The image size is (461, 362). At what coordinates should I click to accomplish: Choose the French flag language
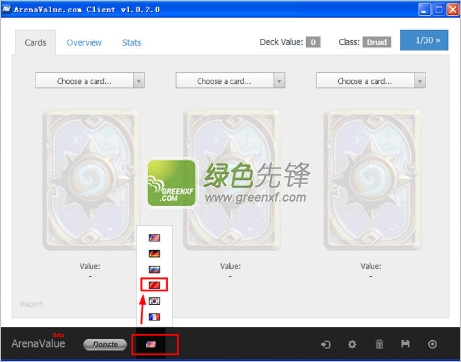[154, 317]
